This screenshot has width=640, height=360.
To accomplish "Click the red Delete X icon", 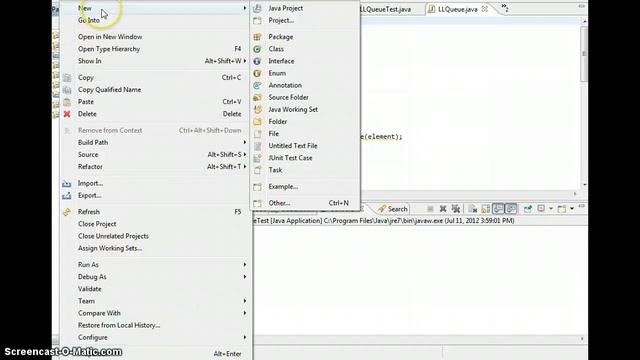I will [x=67, y=114].
